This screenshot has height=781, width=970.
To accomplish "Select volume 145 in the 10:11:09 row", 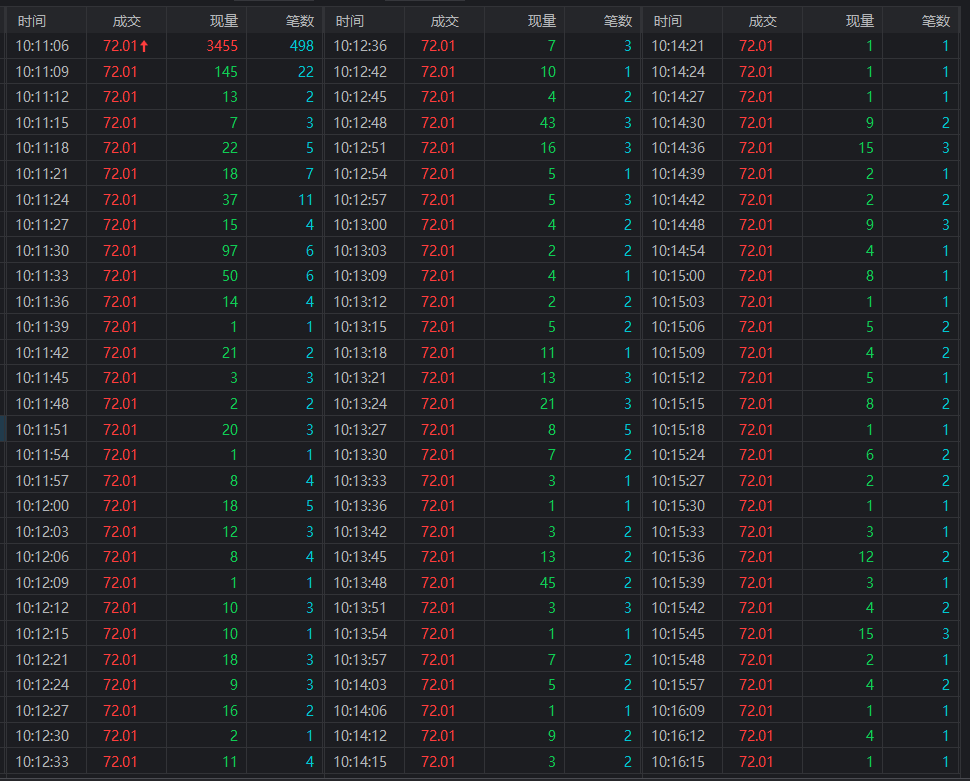I will tap(226, 72).
